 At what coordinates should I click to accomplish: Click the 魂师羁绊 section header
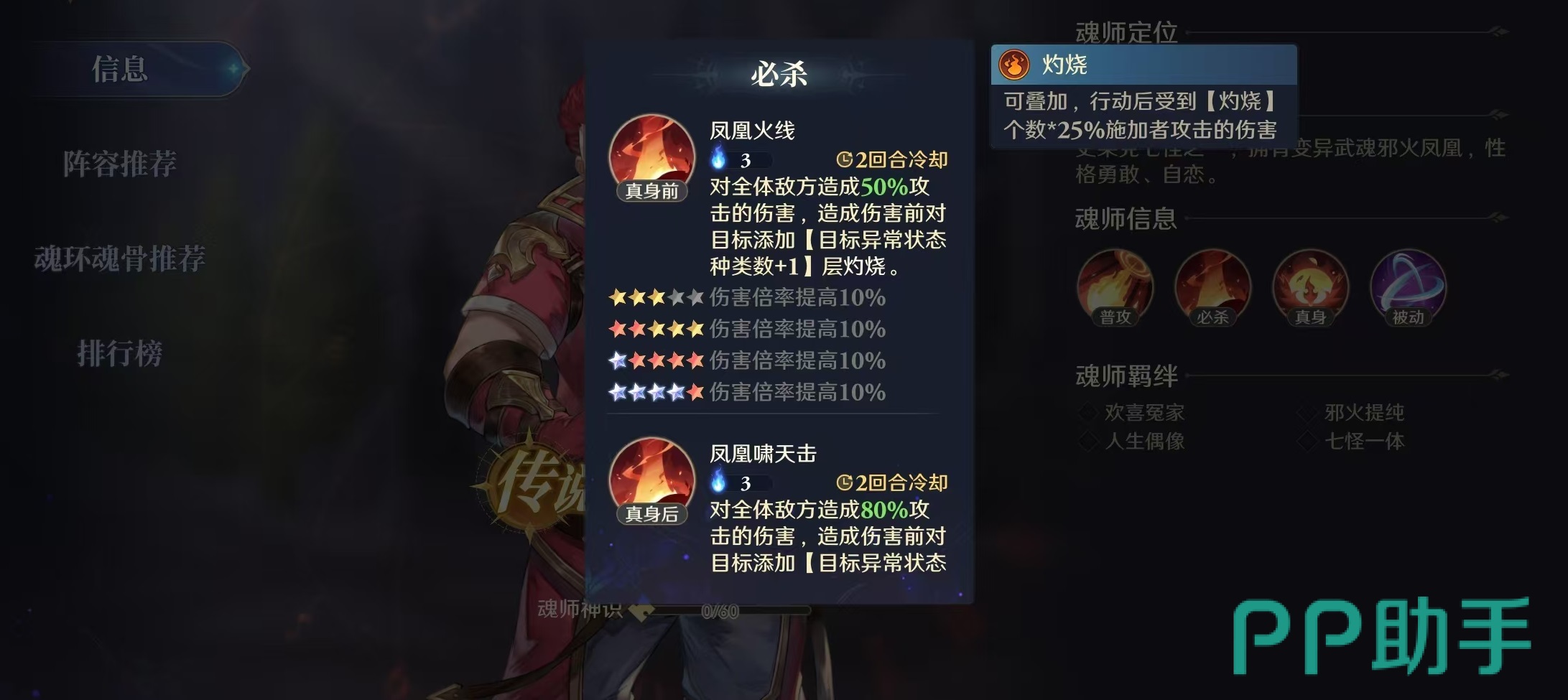point(1126,375)
